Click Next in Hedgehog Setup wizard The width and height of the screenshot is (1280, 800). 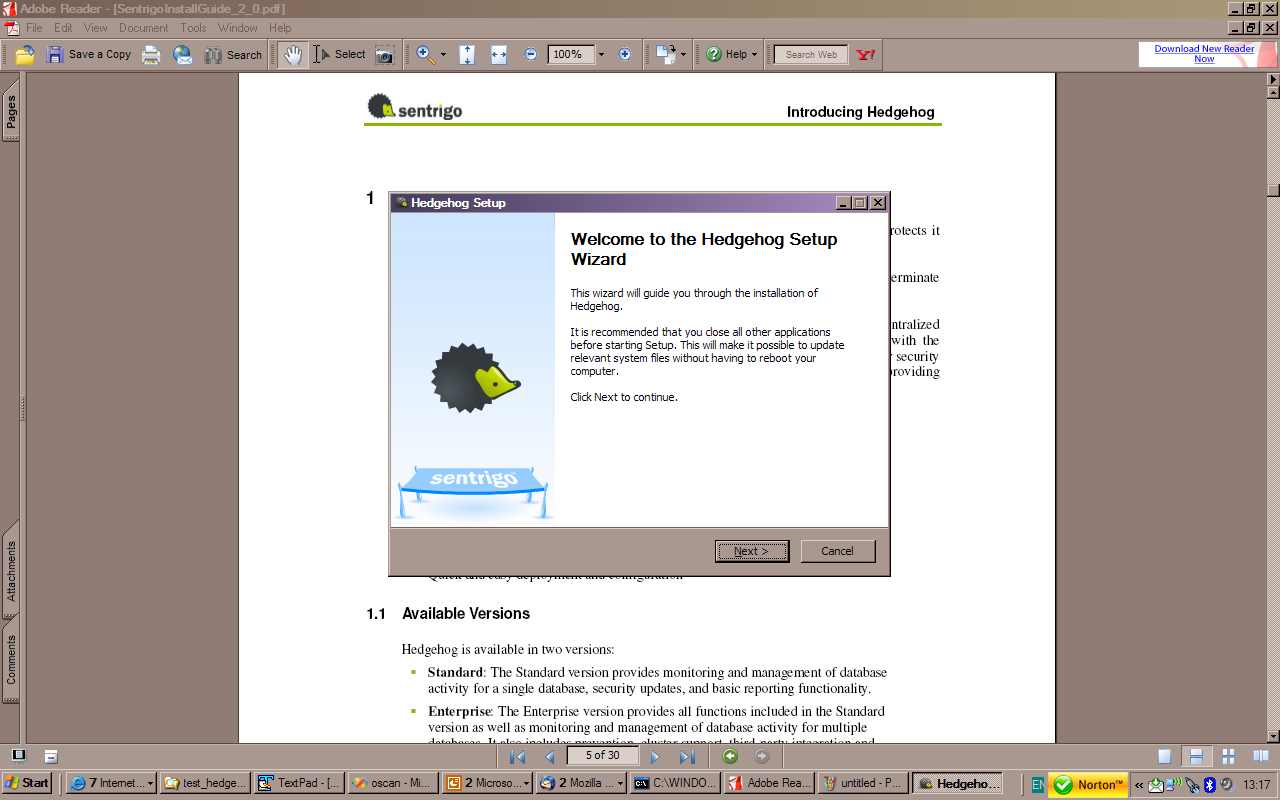[752, 551]
